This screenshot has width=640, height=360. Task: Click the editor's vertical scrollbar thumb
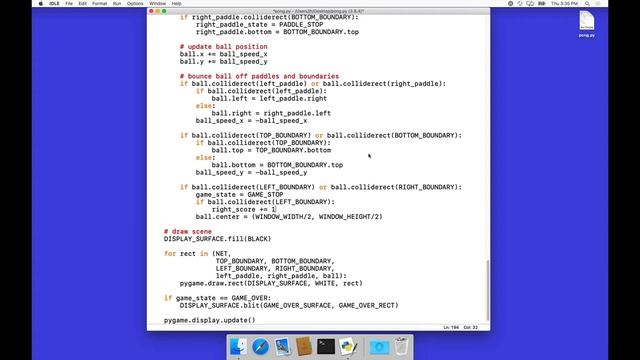(488, 290)
